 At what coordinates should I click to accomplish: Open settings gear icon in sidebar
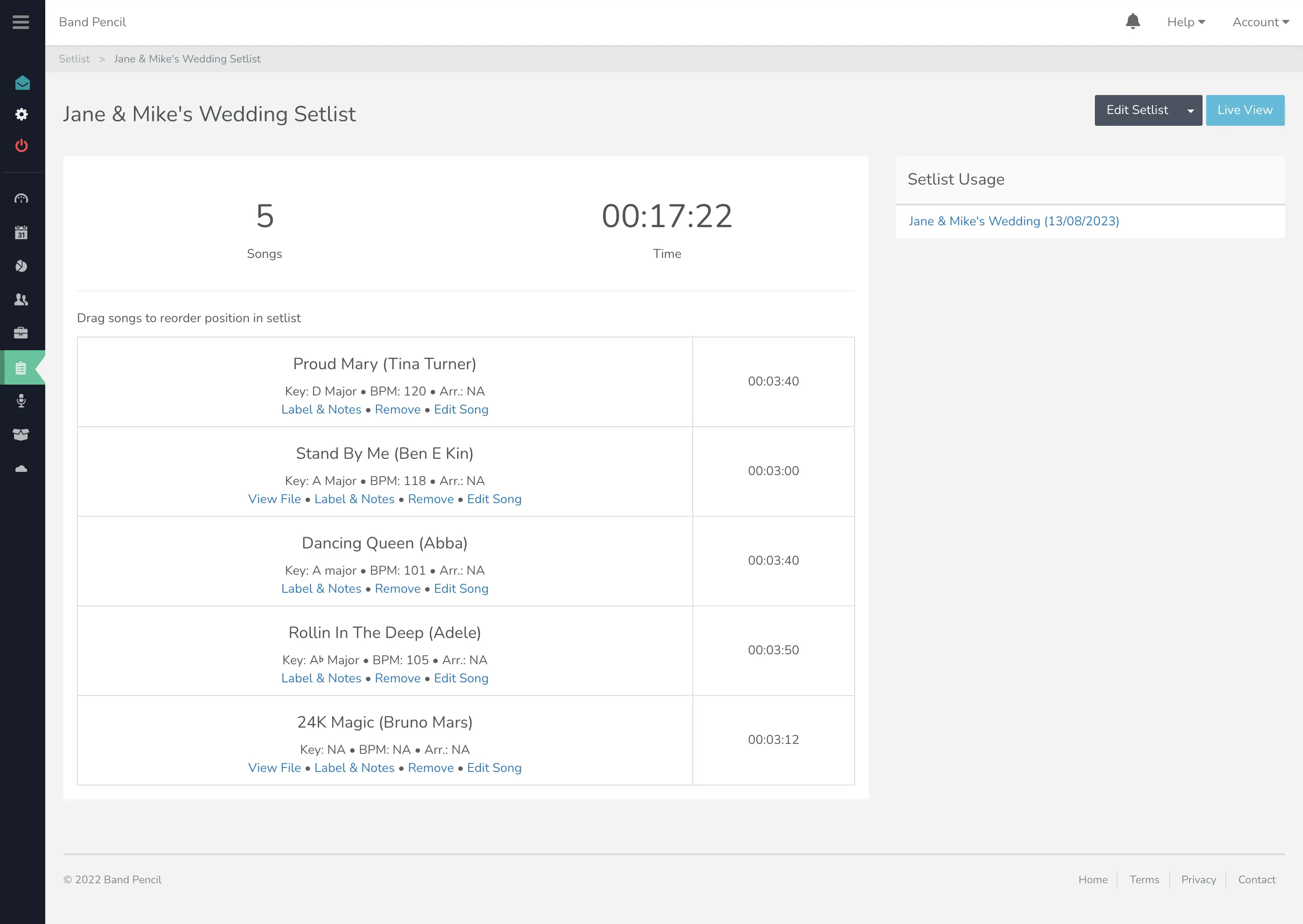pos(22,114)
